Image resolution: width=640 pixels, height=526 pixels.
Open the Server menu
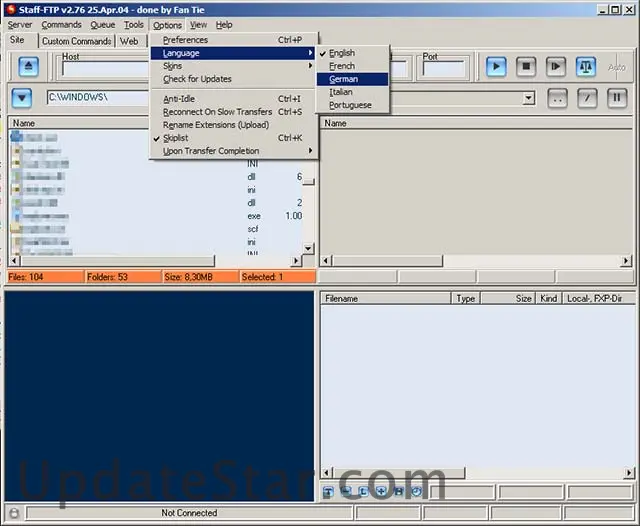coord(20,25)
